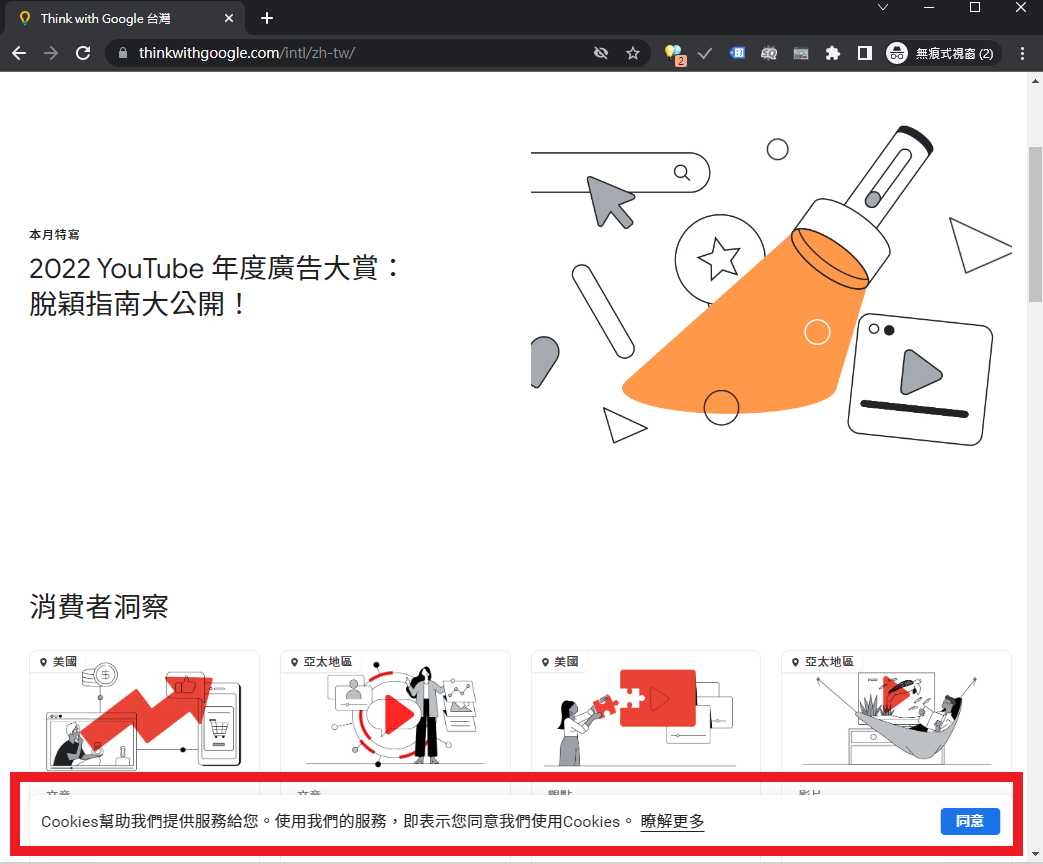
Task: Reload the page with refresh icon
Action: click(83, 53)
